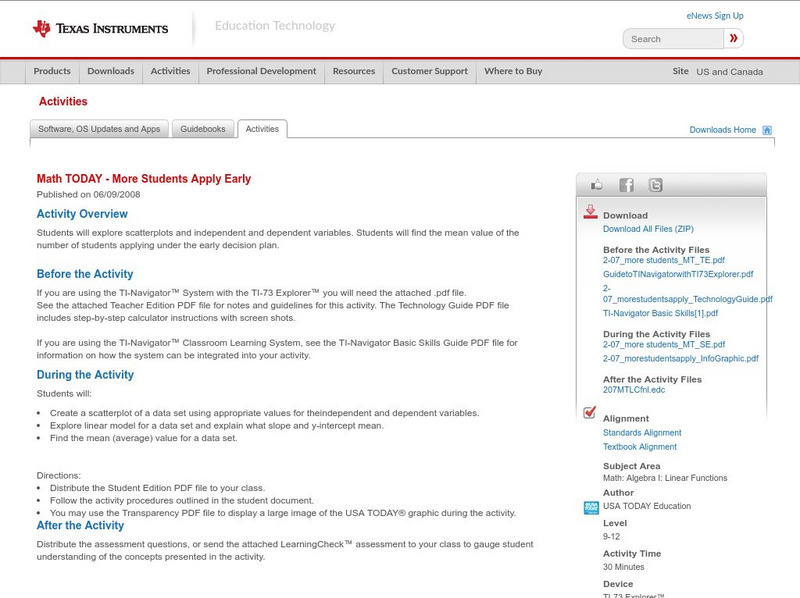Click 'Math: Algebra I: Linear Functions' text

665,478
